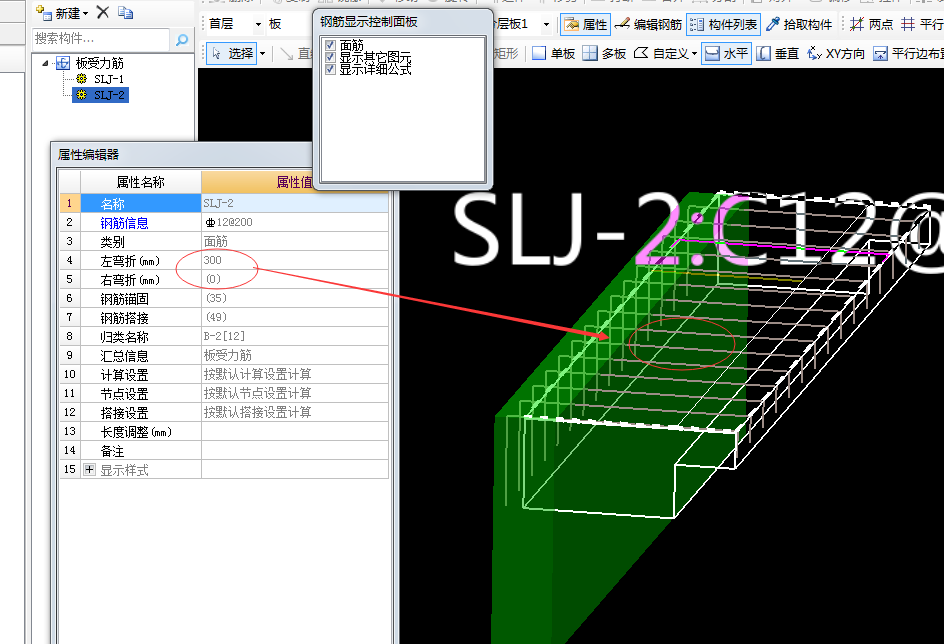Click the 长度调整(mm) value cell
Viewport: 944px width, 644px height.
tap(295, 432)
